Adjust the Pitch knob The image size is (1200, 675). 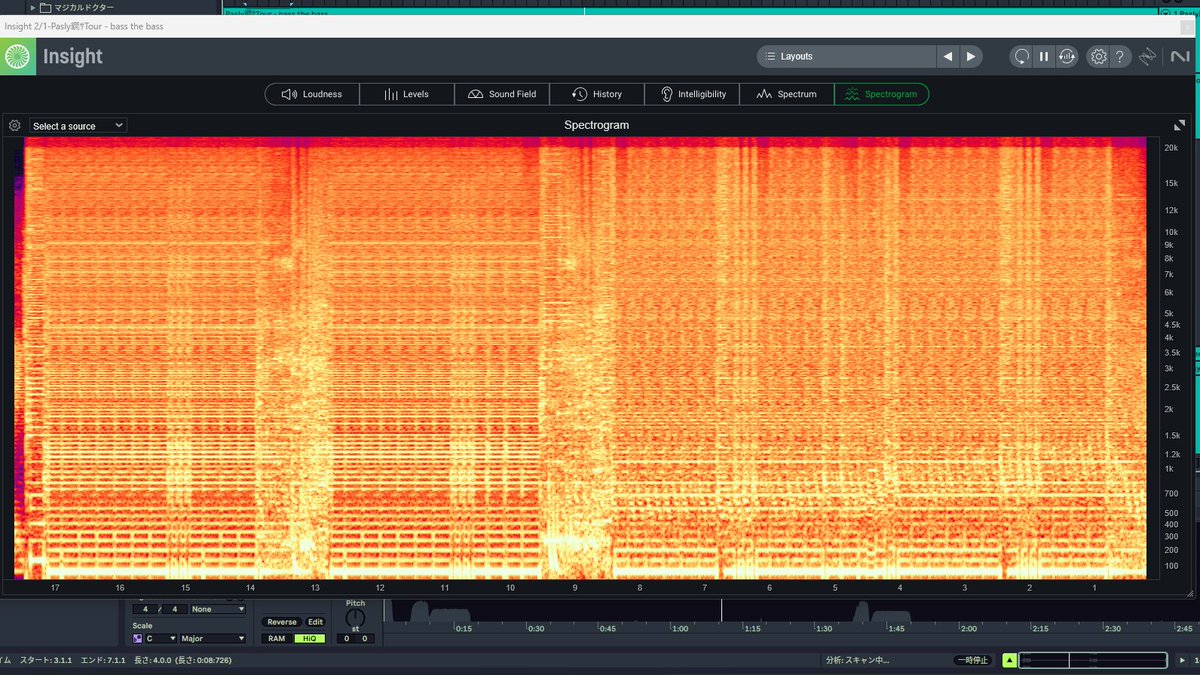click(x=355, y=618)
